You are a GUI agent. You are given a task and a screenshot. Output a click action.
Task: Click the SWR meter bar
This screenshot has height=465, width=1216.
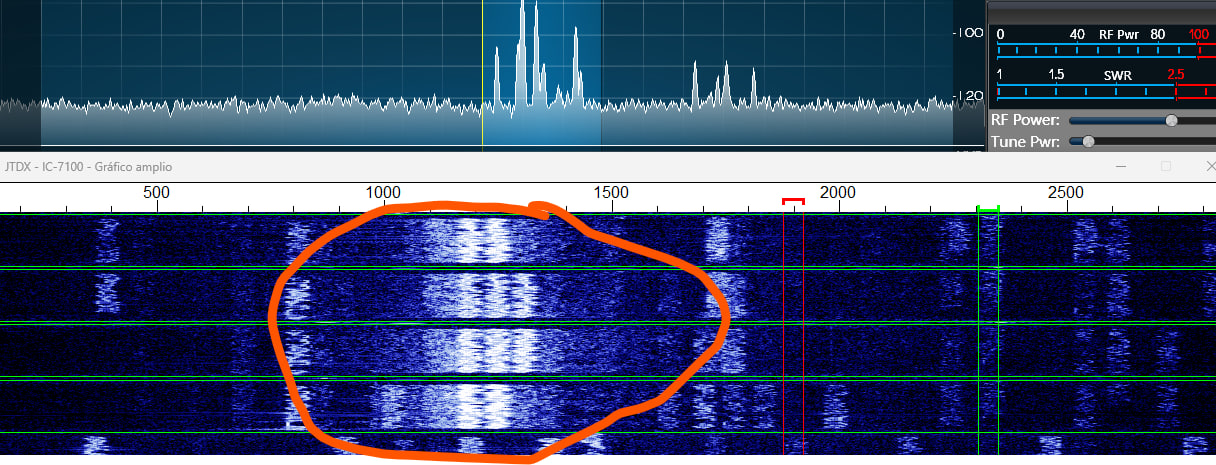coord(1100,91)
